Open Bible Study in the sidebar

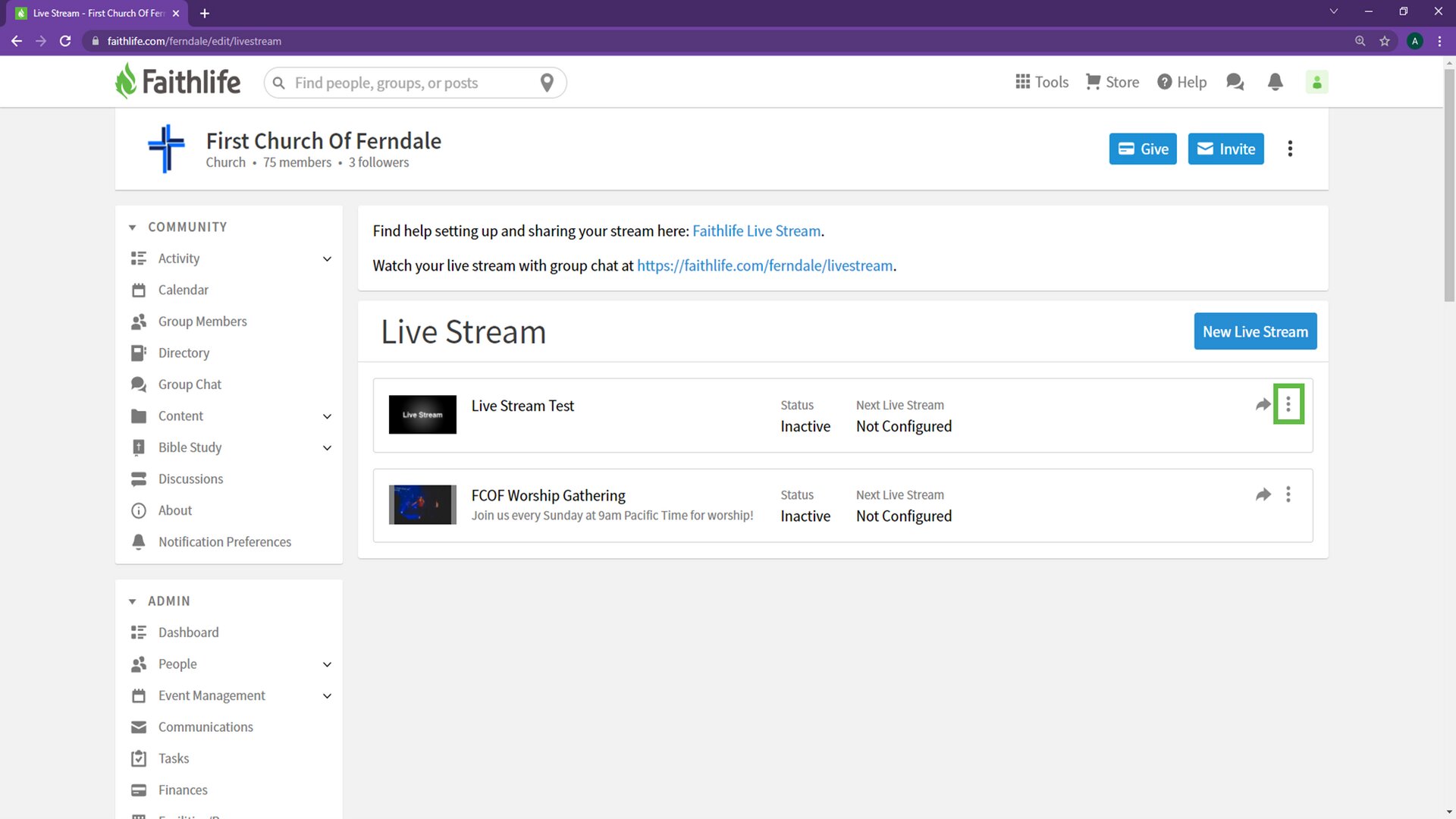tap(190, 447)
